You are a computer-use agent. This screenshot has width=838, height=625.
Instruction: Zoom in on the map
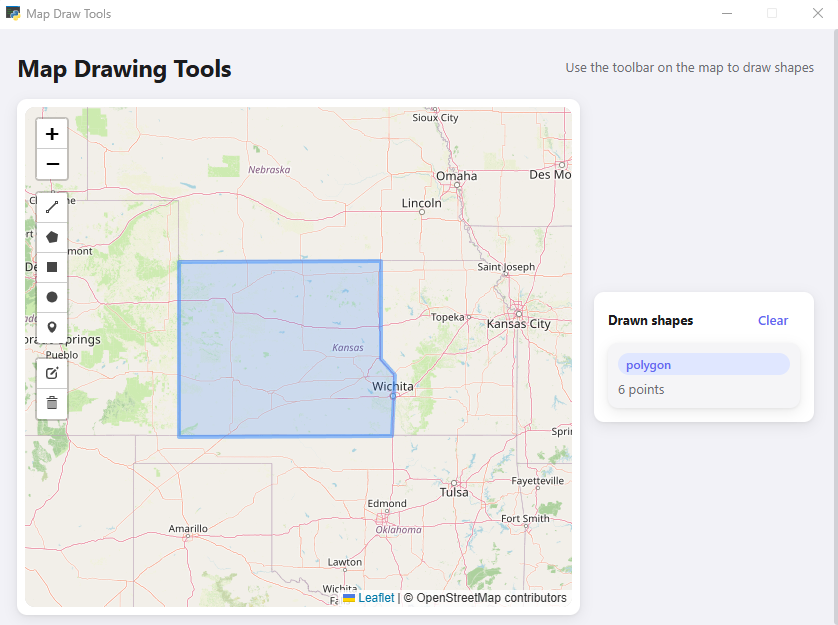(52, 134)
